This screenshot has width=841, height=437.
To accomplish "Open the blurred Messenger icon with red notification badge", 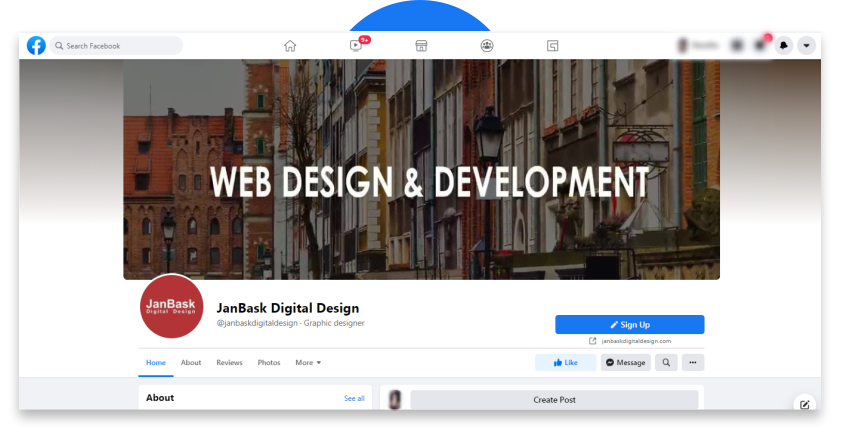I will [x=761, y=46].
